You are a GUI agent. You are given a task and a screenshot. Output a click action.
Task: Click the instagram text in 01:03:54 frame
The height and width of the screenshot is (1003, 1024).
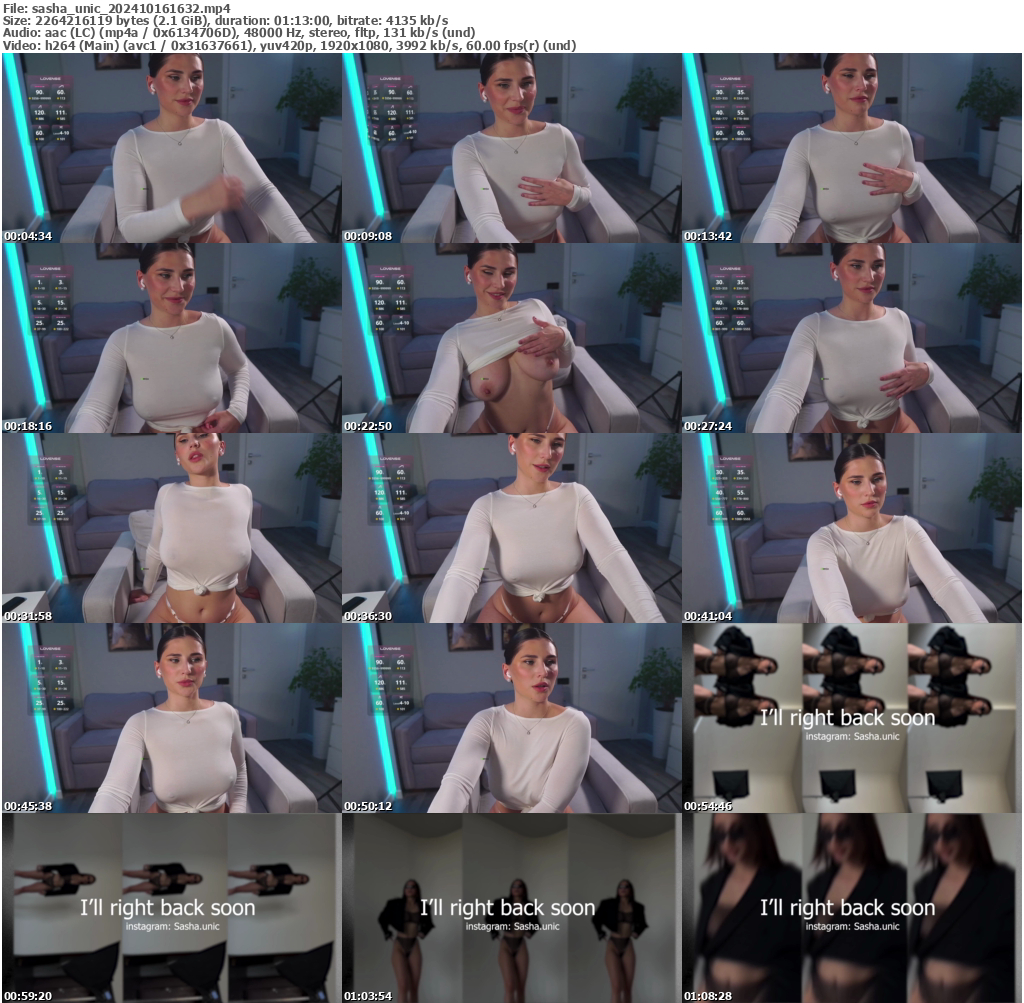pos(512,927)
